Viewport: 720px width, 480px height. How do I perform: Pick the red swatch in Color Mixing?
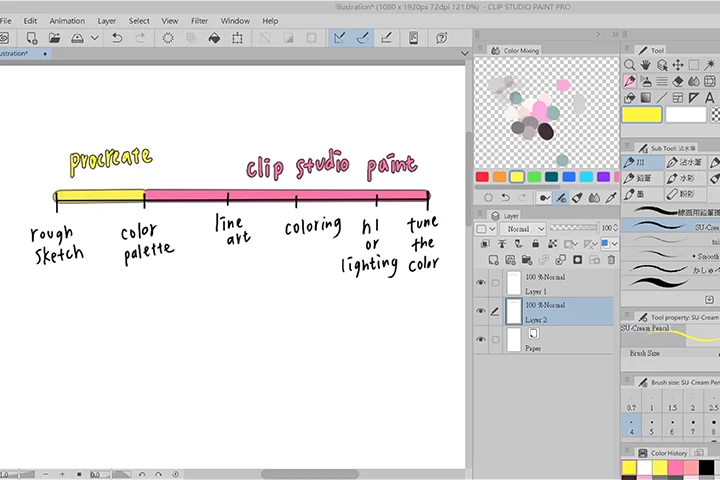point(482,177)
